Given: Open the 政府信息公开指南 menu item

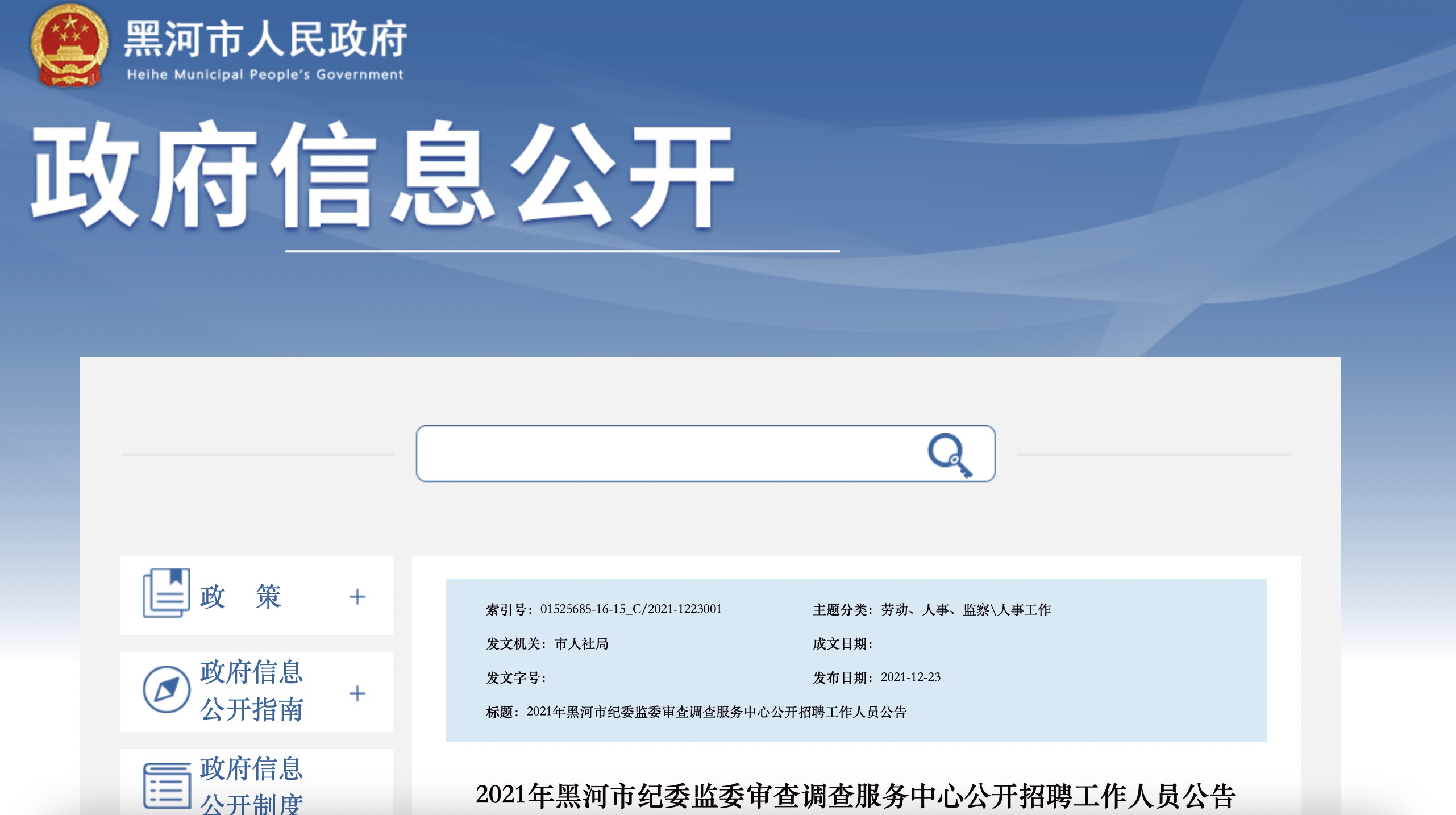Looking at the screenshot, I should click(x=252, y=691).
